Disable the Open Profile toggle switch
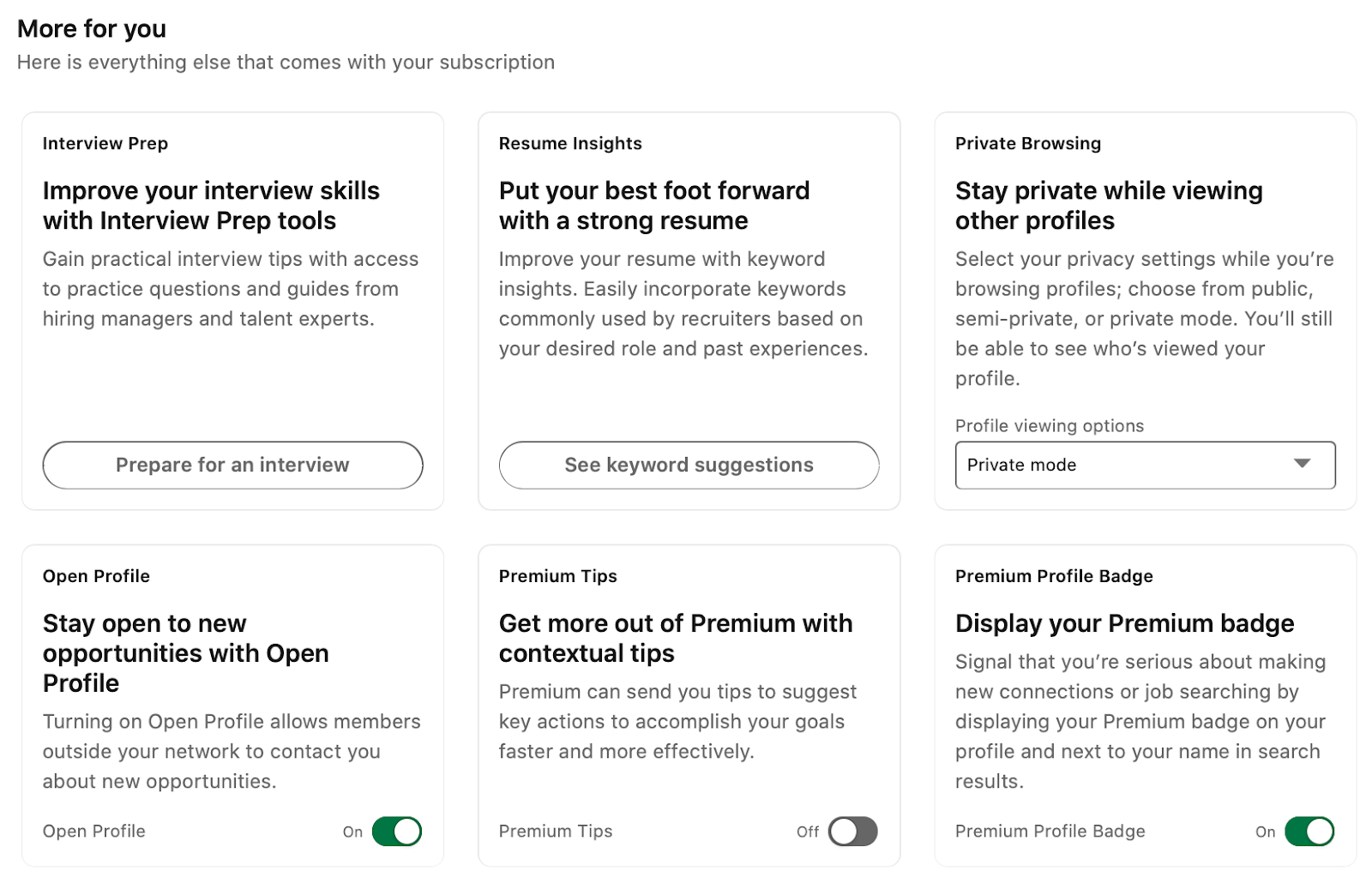The height and width of the screenshot is (877, 1372). [397, 831]
